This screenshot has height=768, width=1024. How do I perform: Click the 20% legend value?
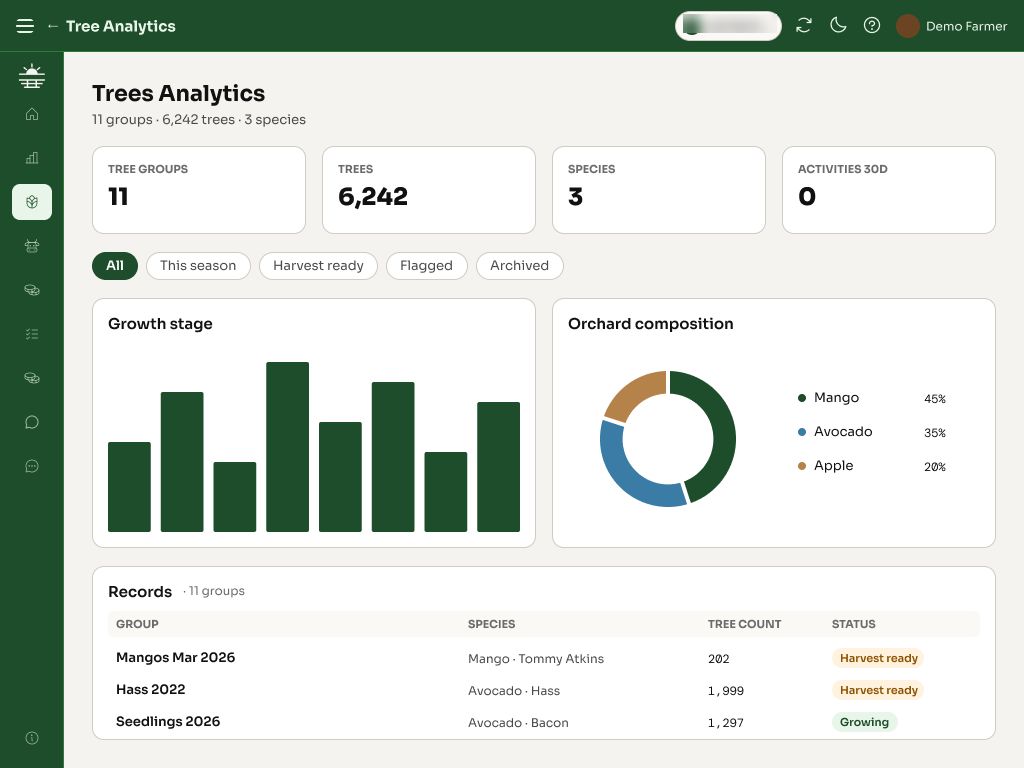click(x=935, y=466)
